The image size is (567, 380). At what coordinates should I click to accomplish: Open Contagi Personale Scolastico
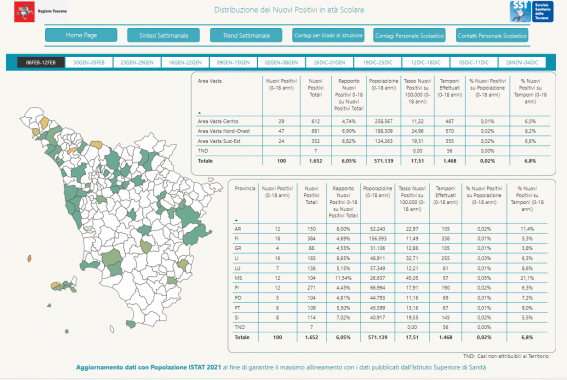click(x=409, y=35)
